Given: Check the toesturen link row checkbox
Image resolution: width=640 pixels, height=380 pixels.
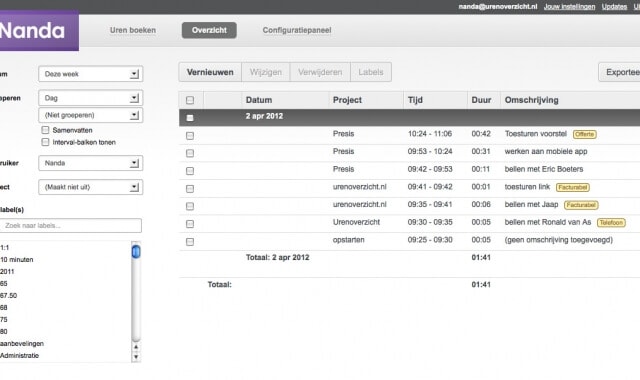Looking at the screenshot, I should coord(190,189).
